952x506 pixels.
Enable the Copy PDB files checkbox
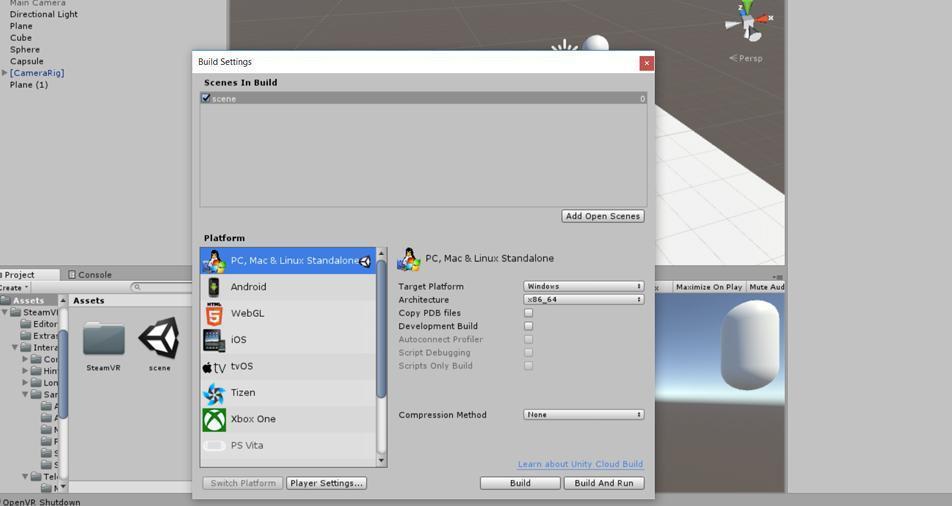(528, 313)
